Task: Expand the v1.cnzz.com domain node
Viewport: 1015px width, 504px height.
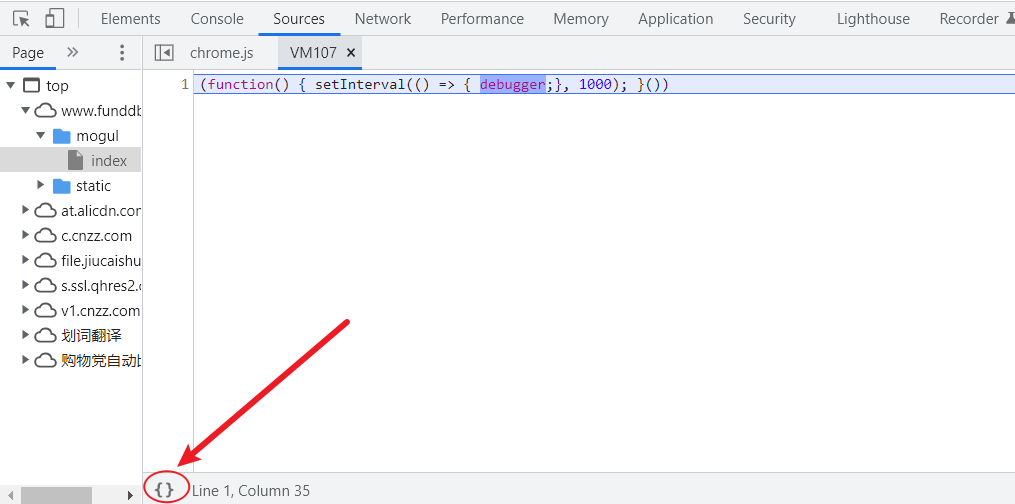Action: (25, 310)
